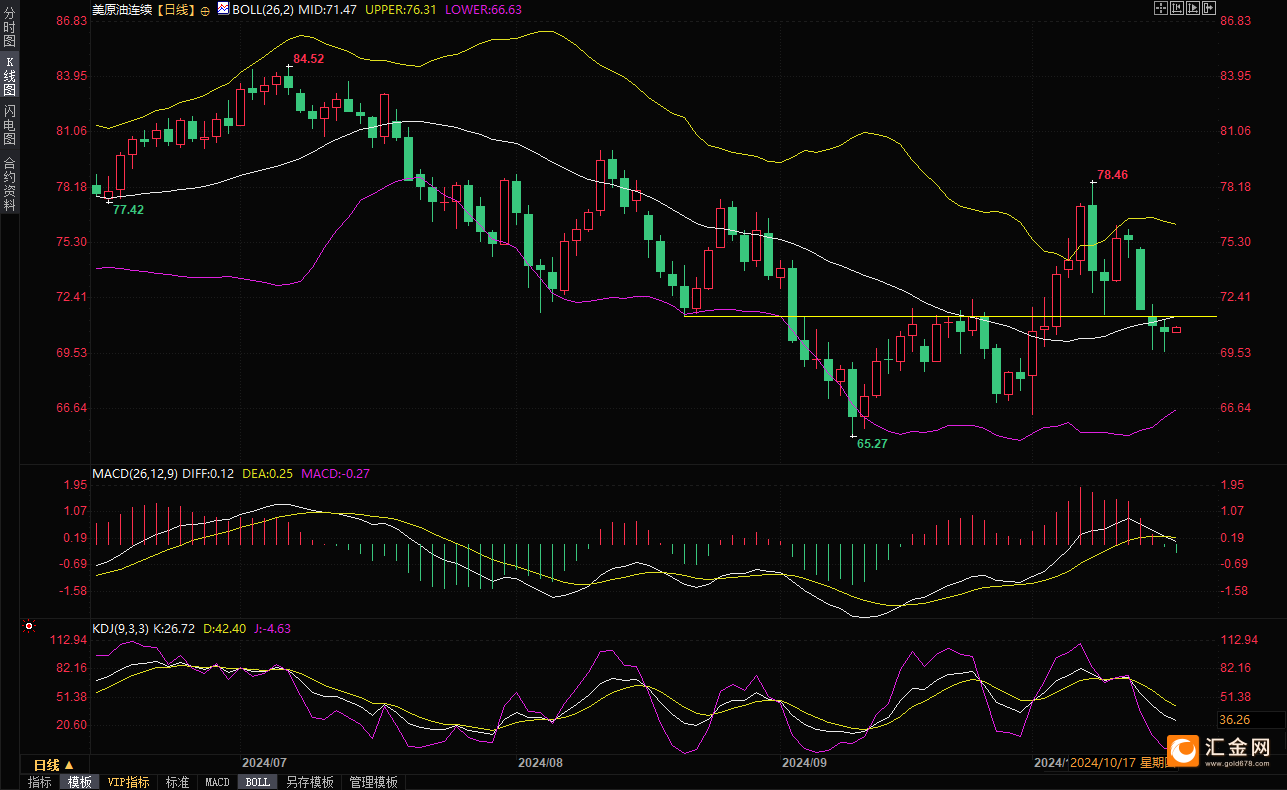The height and width of the screenshot is (790, 1287).
Task: Click the shrink-to-left chart icon
Action: [x=1177, y=8]
